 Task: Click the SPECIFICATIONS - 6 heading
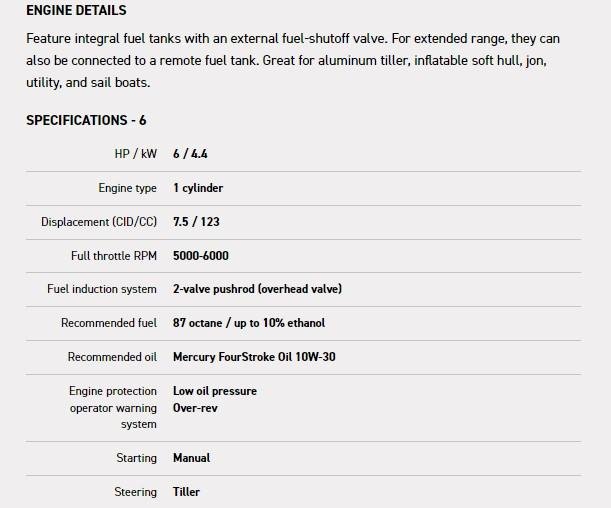pyautogui.click(x=86, y=120)
